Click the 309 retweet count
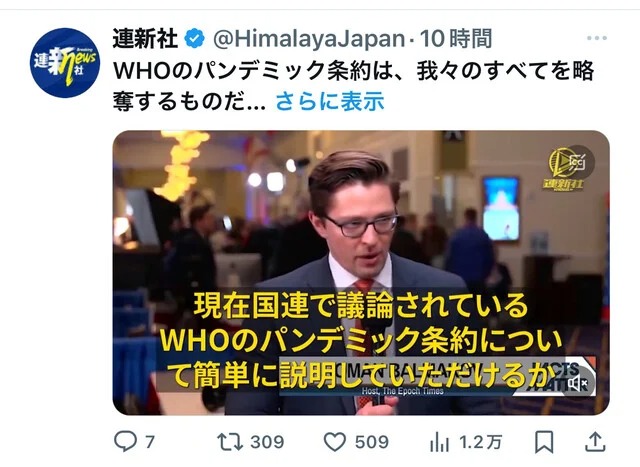The width and height of the screenshot is (640, 467). pos(267,442)
